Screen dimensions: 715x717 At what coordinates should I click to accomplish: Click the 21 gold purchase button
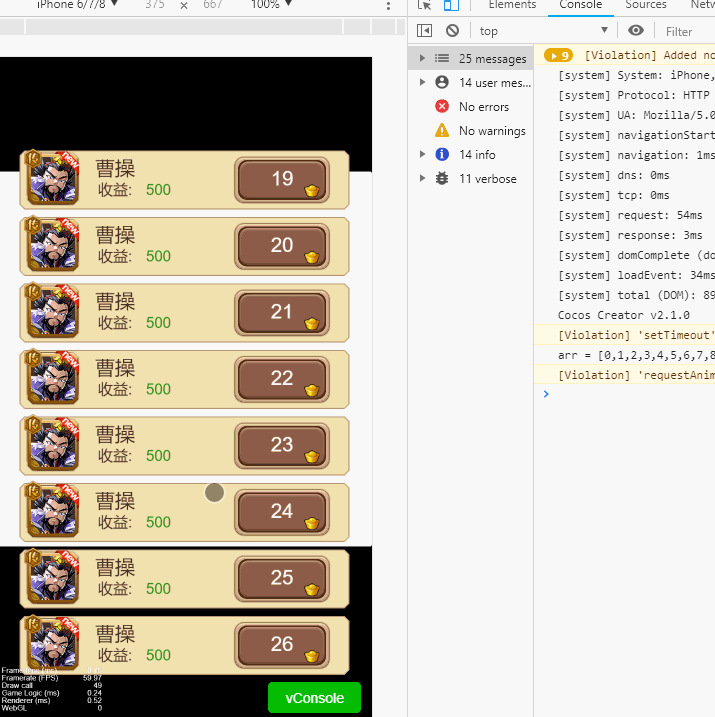click(282, 313)
